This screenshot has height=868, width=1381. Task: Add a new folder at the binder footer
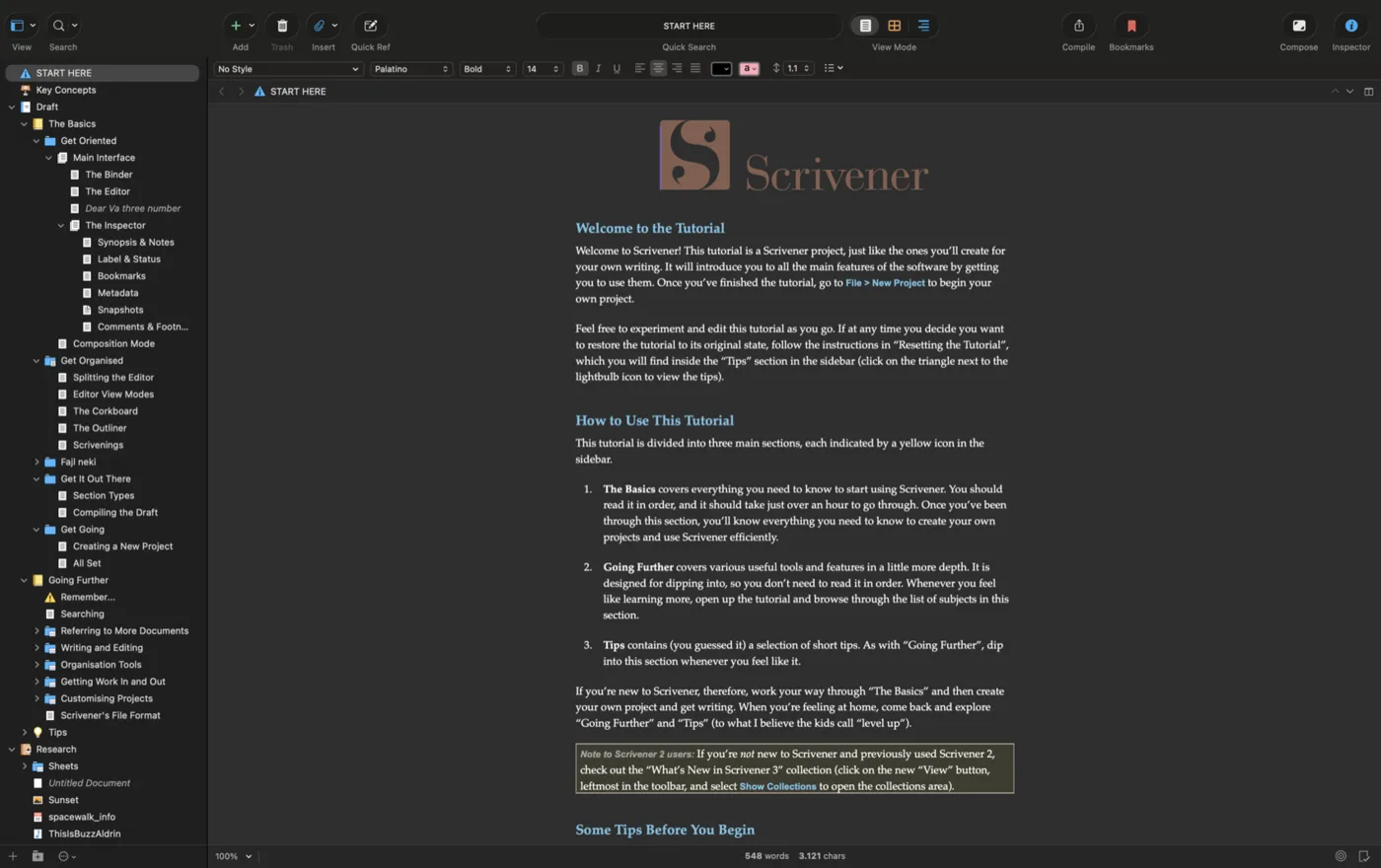(37, 856)
